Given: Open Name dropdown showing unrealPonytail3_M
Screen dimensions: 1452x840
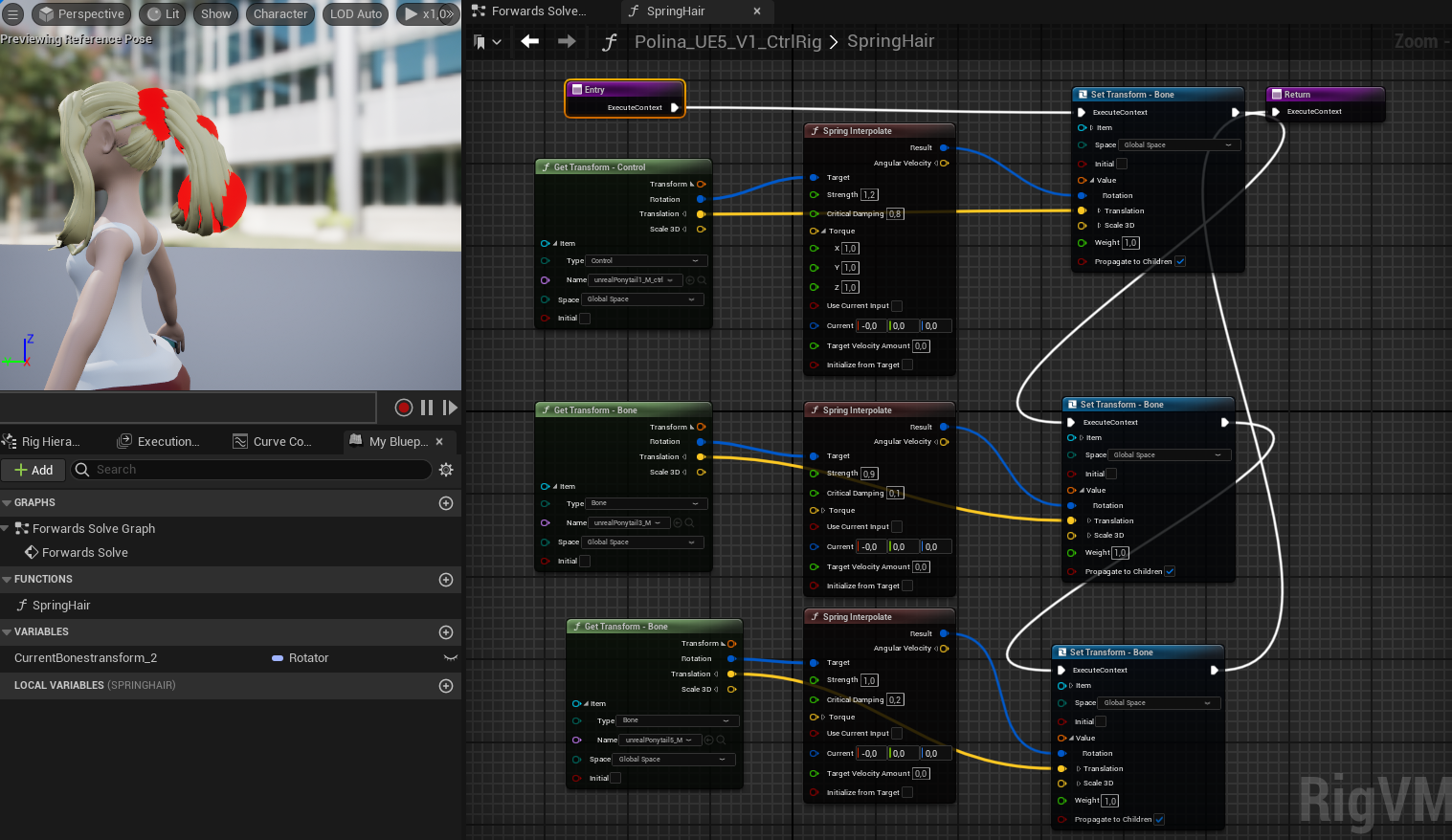Looking at the screenshot, I should pyautogui.click(x=629, y=523).
